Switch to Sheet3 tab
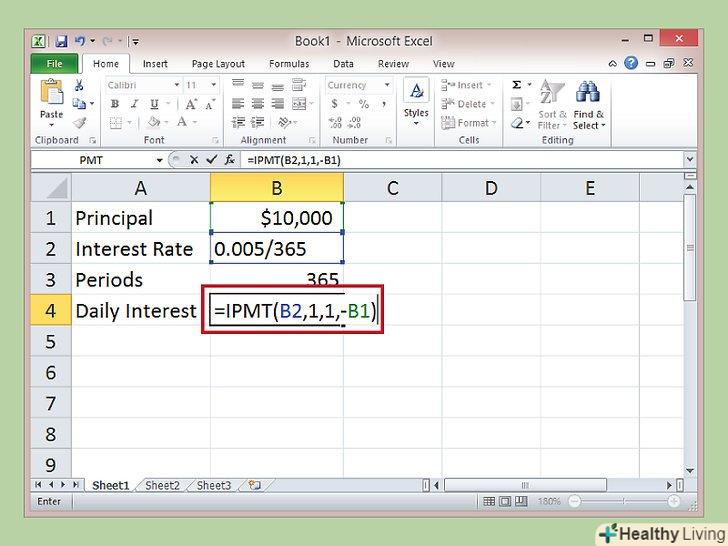The image size is (728, 546). (214, 486)
